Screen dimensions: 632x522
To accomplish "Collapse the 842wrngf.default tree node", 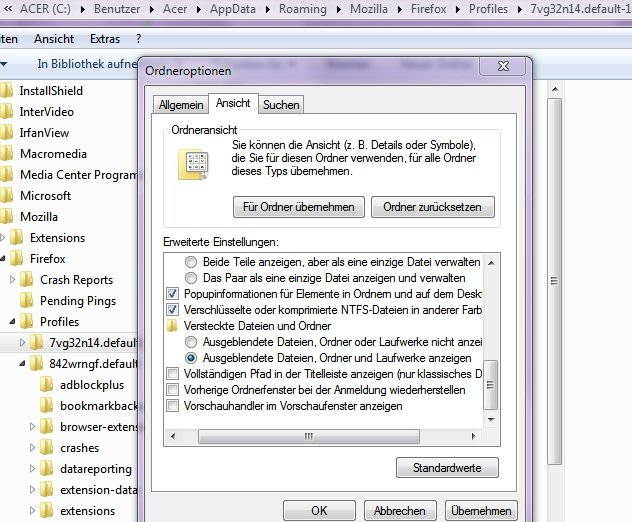I will [23, 364].
